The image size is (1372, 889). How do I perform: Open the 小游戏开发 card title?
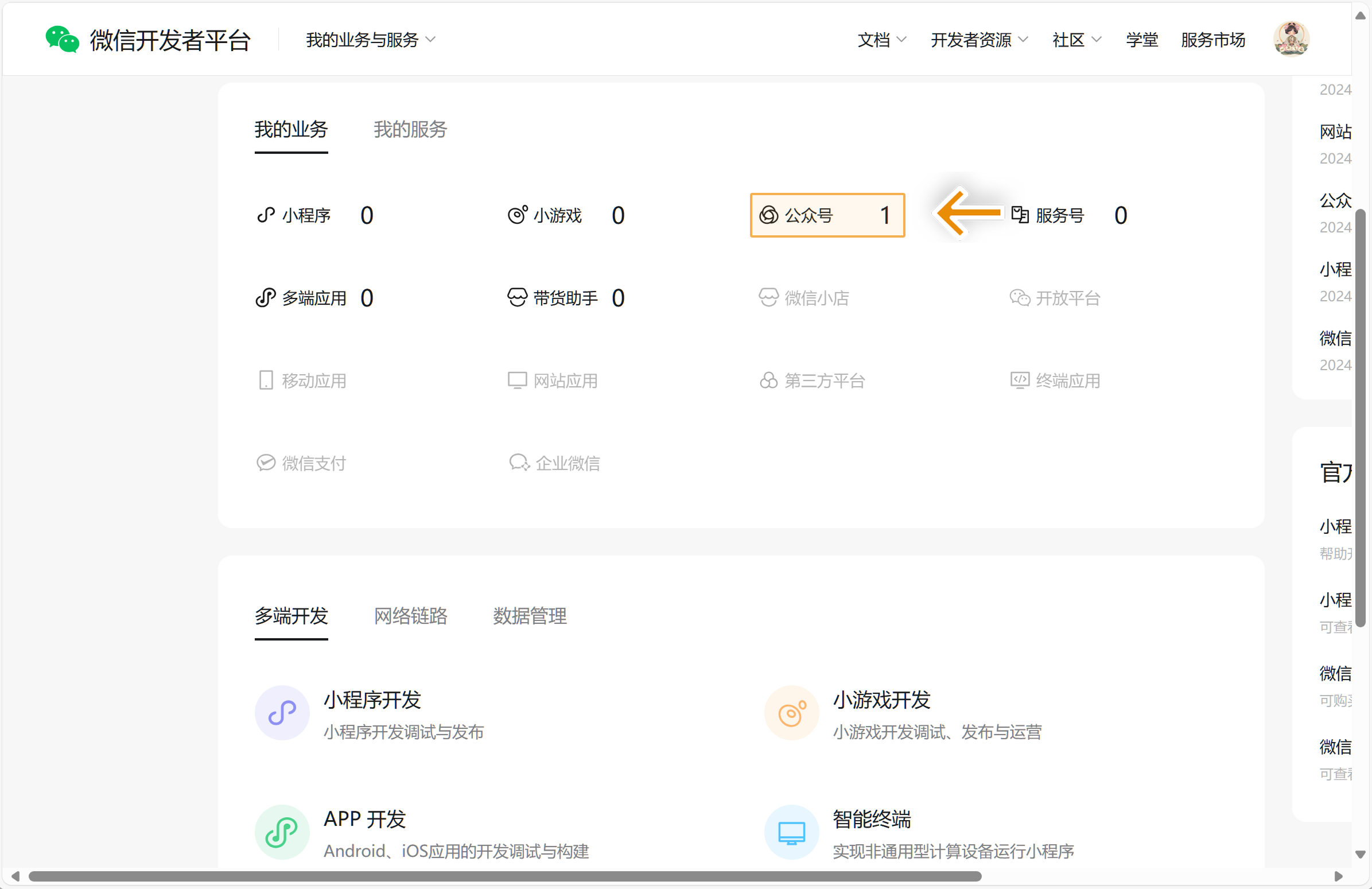(882, 700)
